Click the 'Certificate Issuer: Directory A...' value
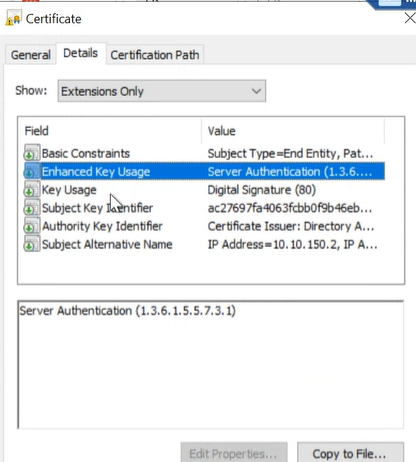 (x=291, y=226)
